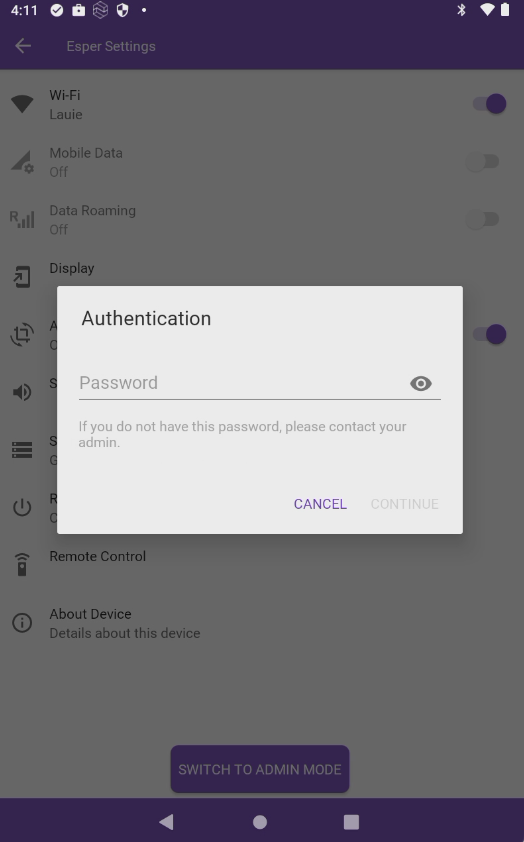Click the power icon in settings list
Image resolution: width=524 pixels, height=842 pixels.
click(22, 507)
